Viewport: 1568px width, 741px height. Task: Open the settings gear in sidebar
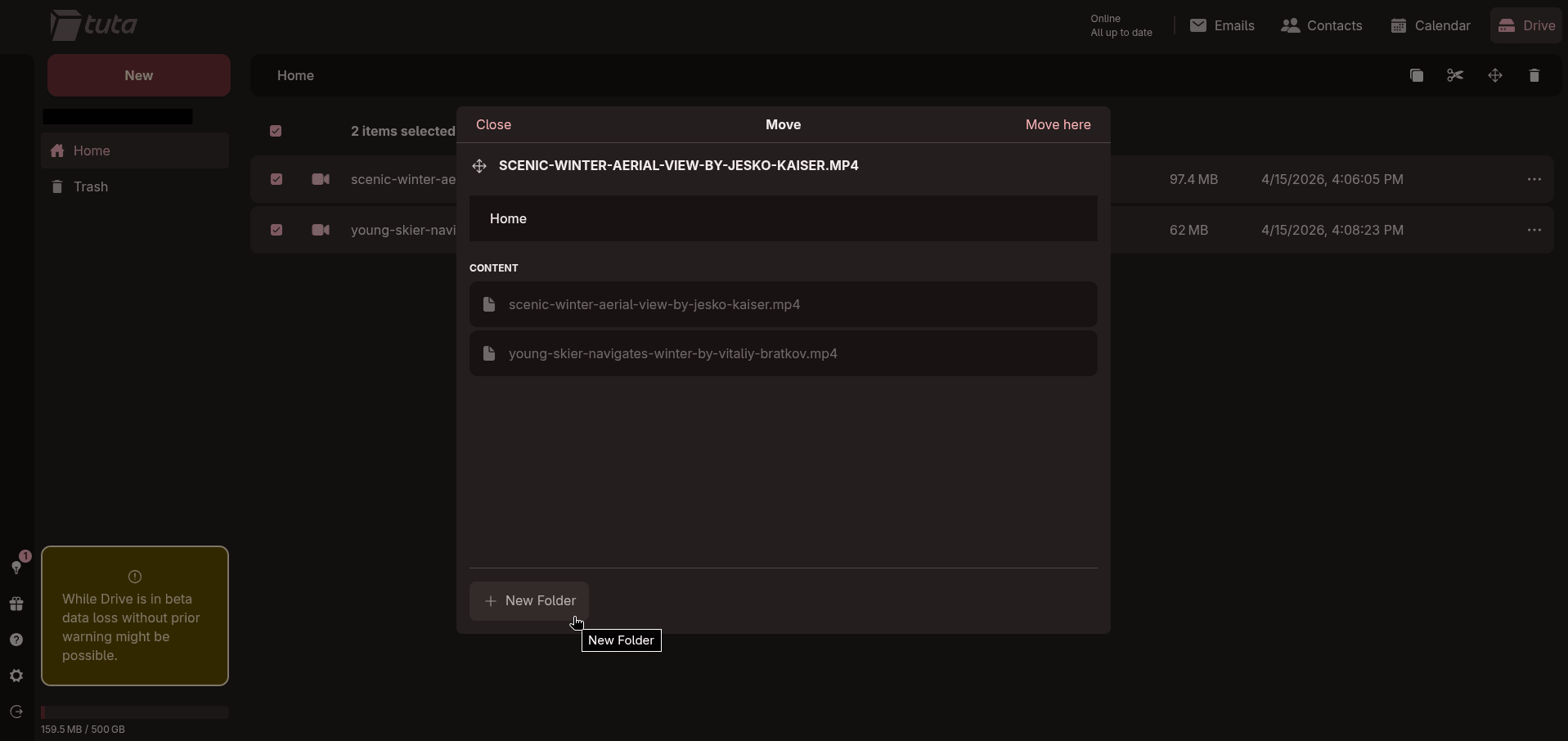coord(16,676)
